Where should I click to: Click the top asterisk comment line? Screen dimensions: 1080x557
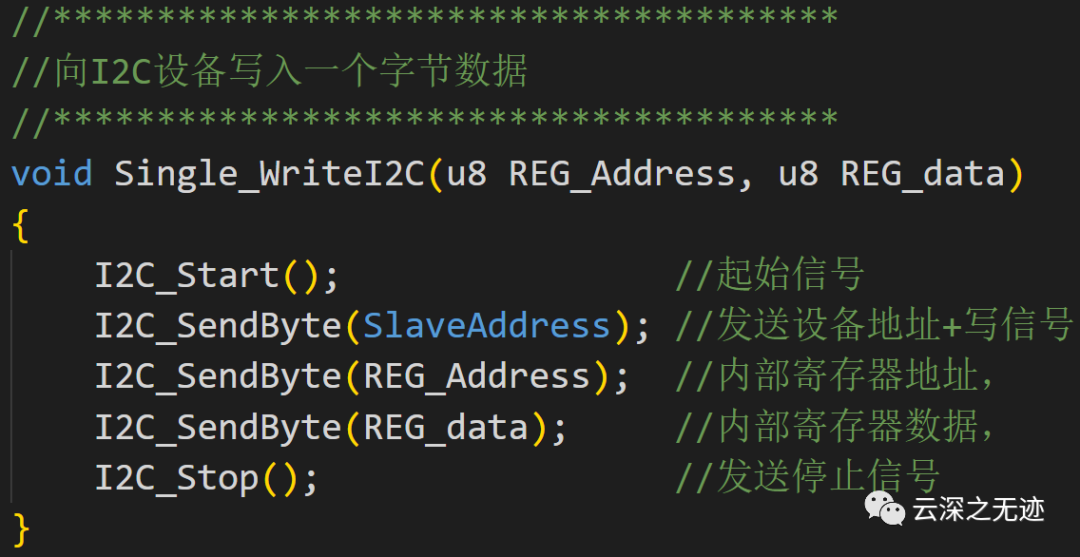click(x=425, y=20)
